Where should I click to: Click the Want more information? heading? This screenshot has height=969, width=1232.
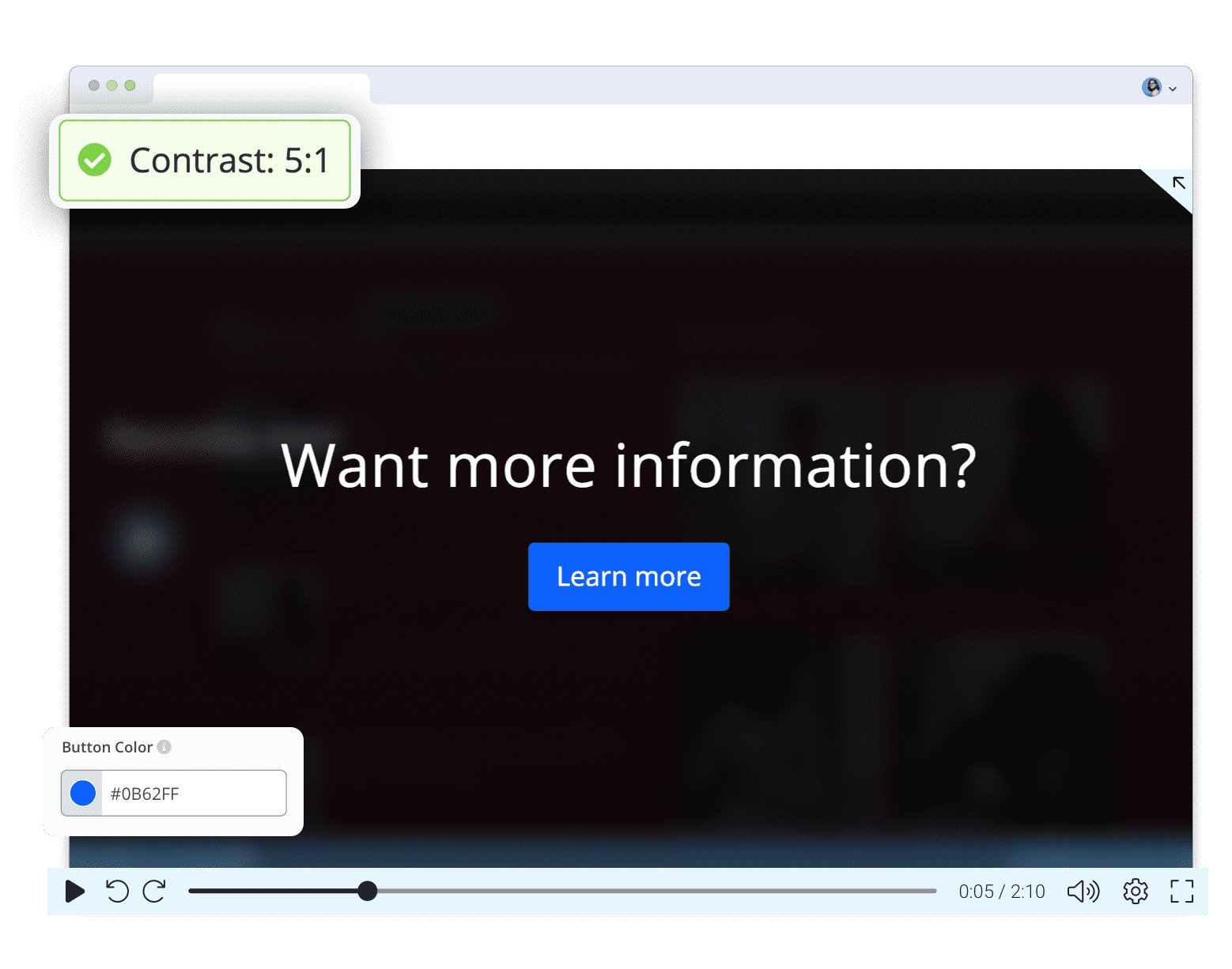(629, 466)
